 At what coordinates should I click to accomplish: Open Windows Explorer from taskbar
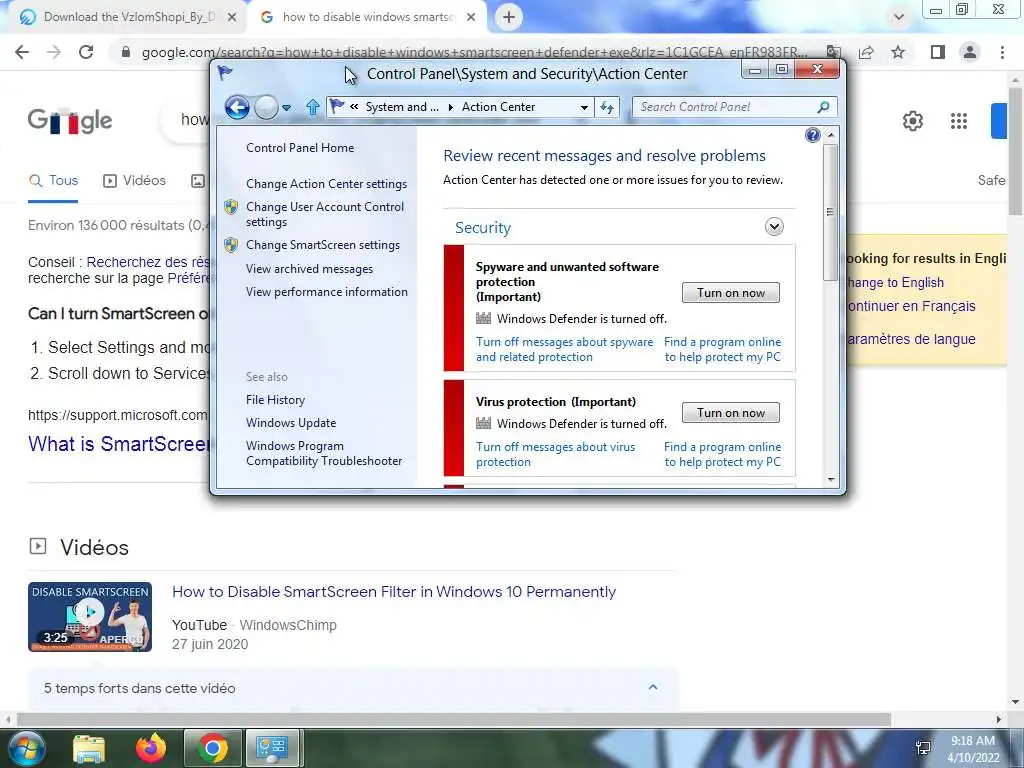(89, 748)
